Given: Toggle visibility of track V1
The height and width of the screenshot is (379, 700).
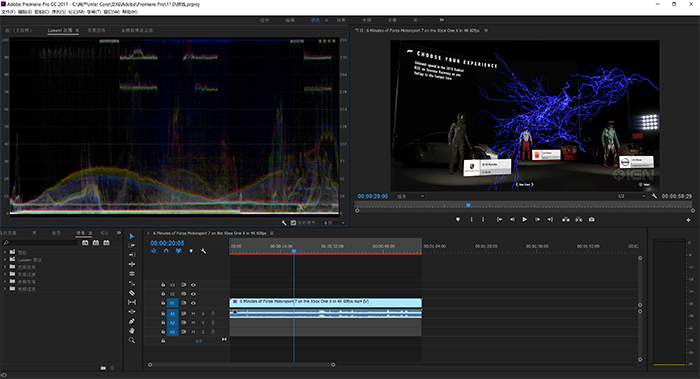Looking at the screenshot, I should 193,303.
